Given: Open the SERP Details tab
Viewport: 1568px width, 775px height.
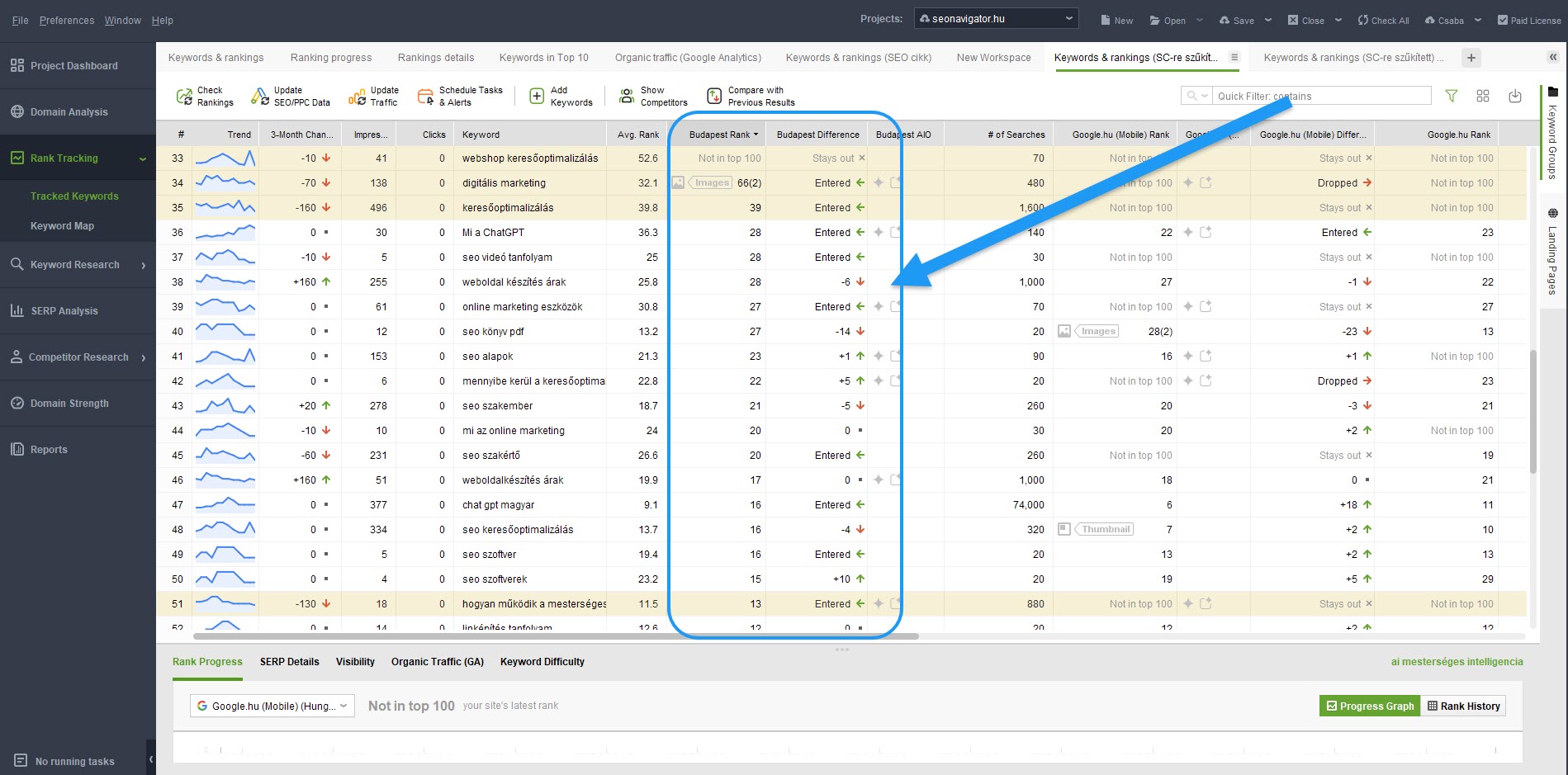Looking at the screenshot, I should [x=289, y=662].
